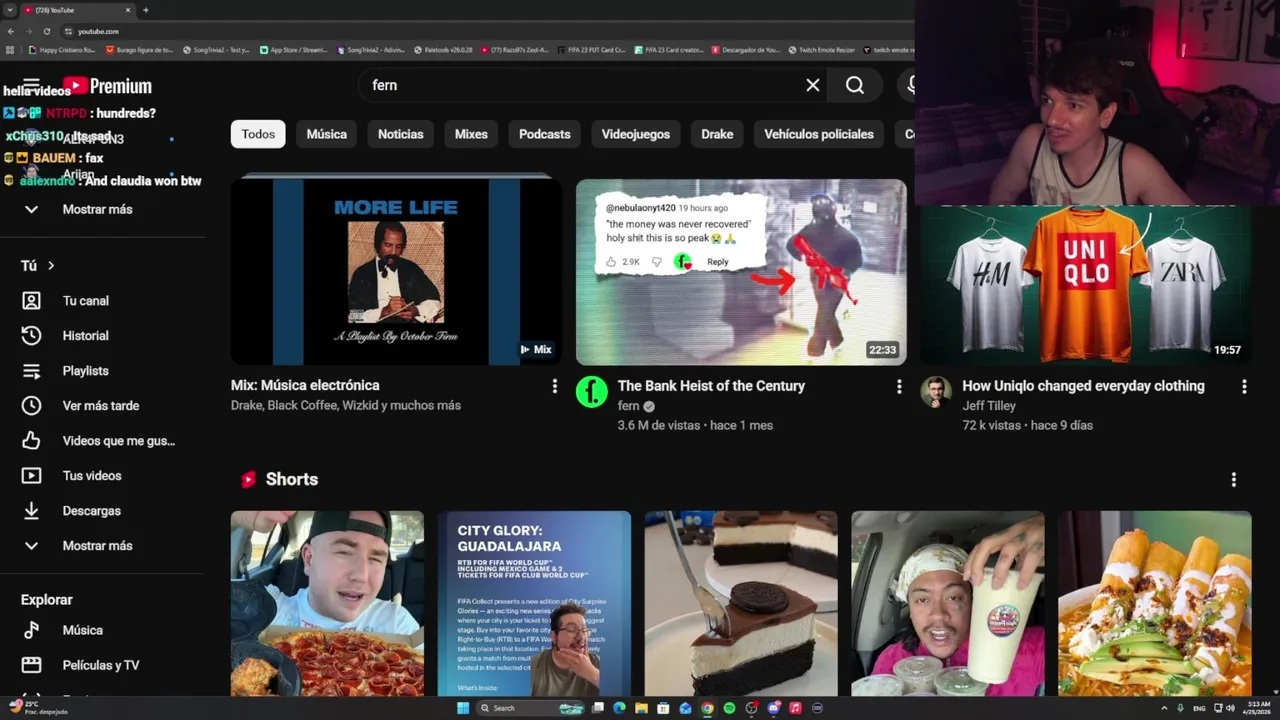Open the City Glory: Guadalajara Short
The width and height of the screenshot is (1280, 720).
tap(534, 603)
